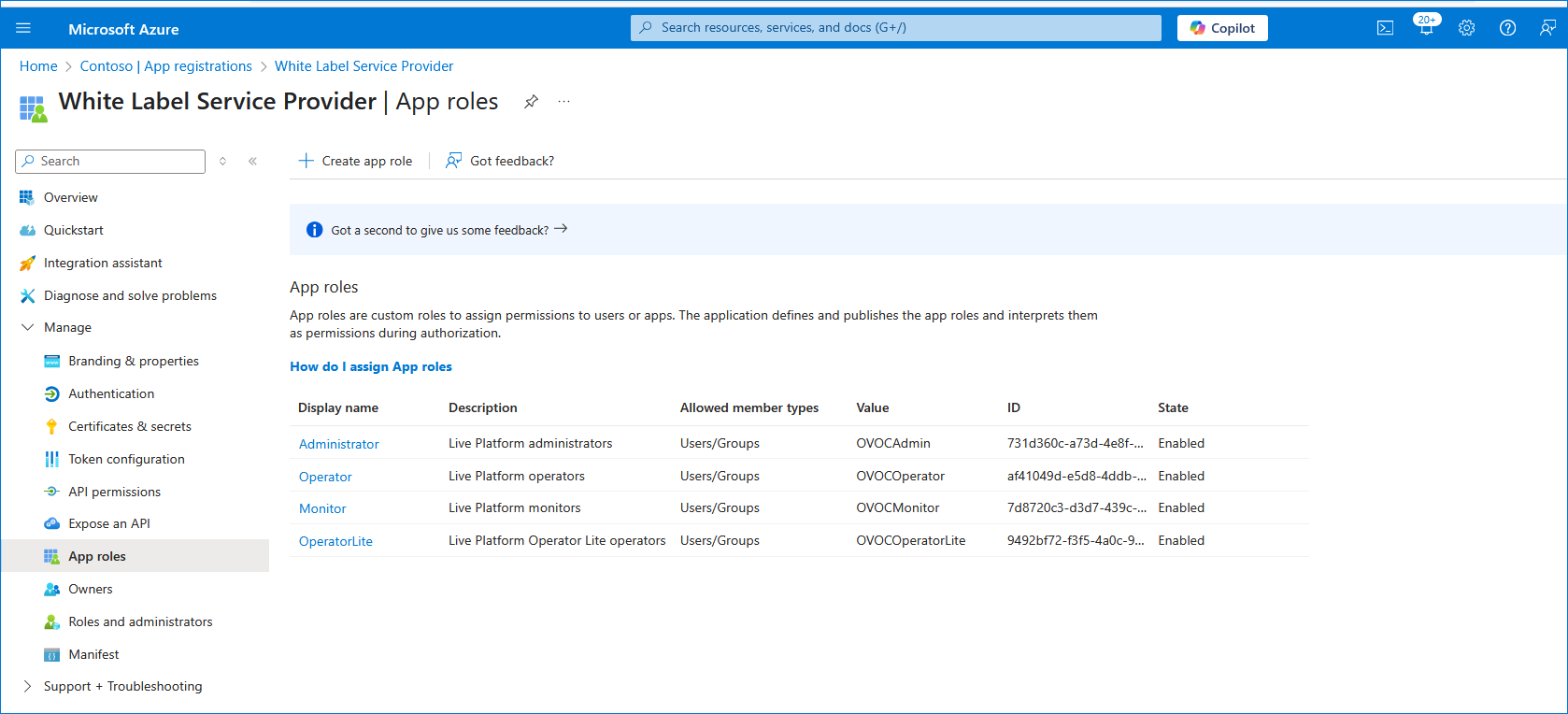Click Create app role button
Image resolution: width=1568 pixels, height=714 pixels.
tap(355, 161)
